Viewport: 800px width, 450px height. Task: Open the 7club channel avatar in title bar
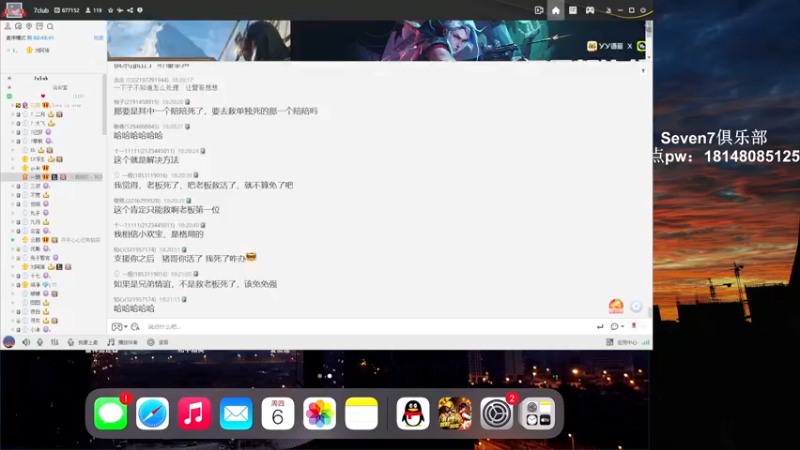click(x=14, y=10)
